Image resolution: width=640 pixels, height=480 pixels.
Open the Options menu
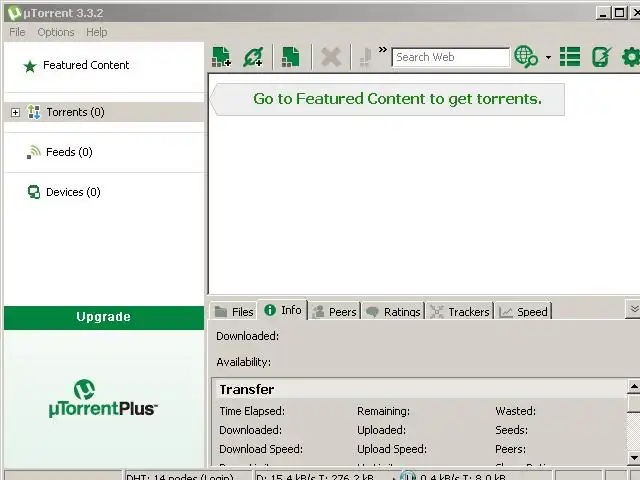click(56, 32)
